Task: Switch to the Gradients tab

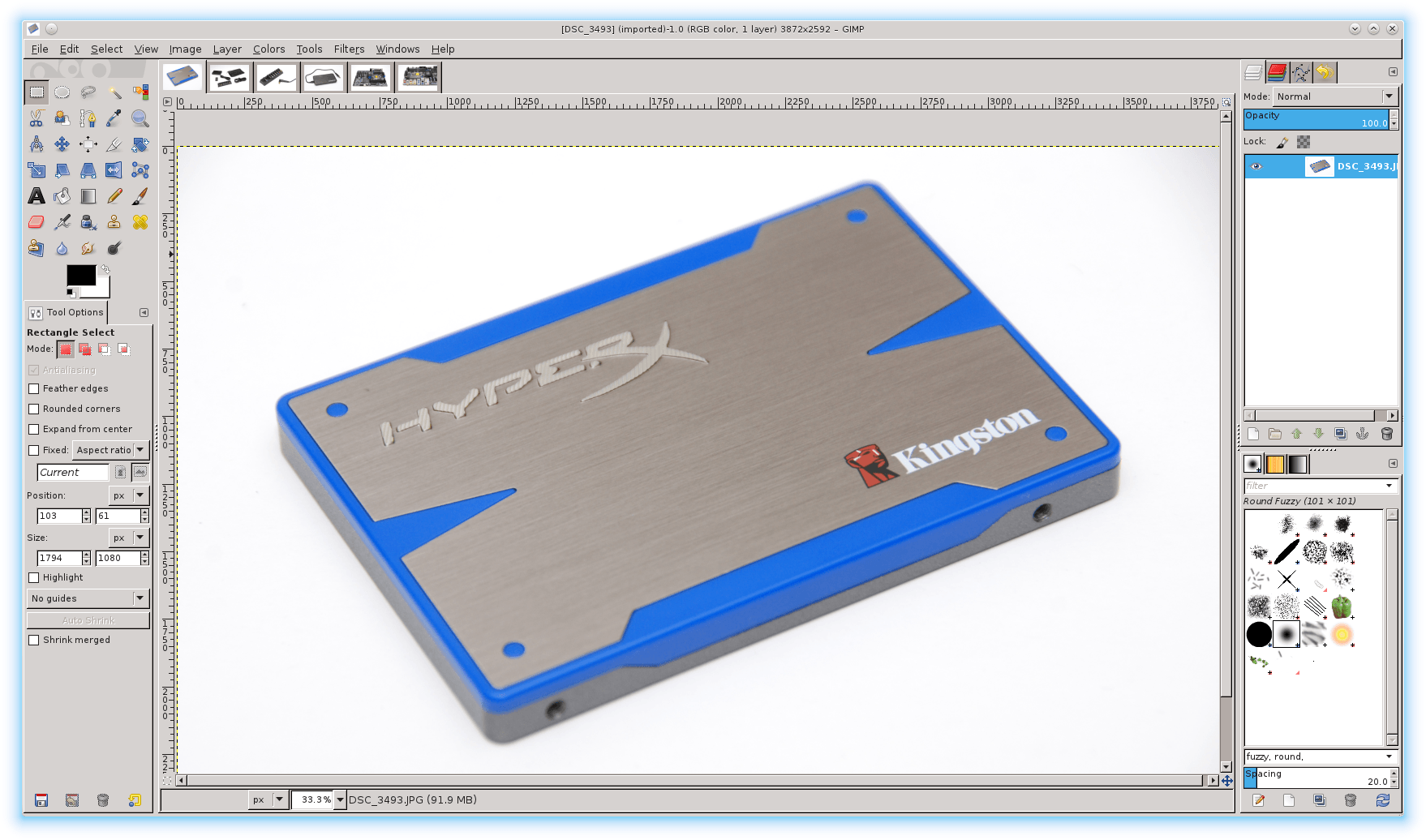Action: 1298,464
